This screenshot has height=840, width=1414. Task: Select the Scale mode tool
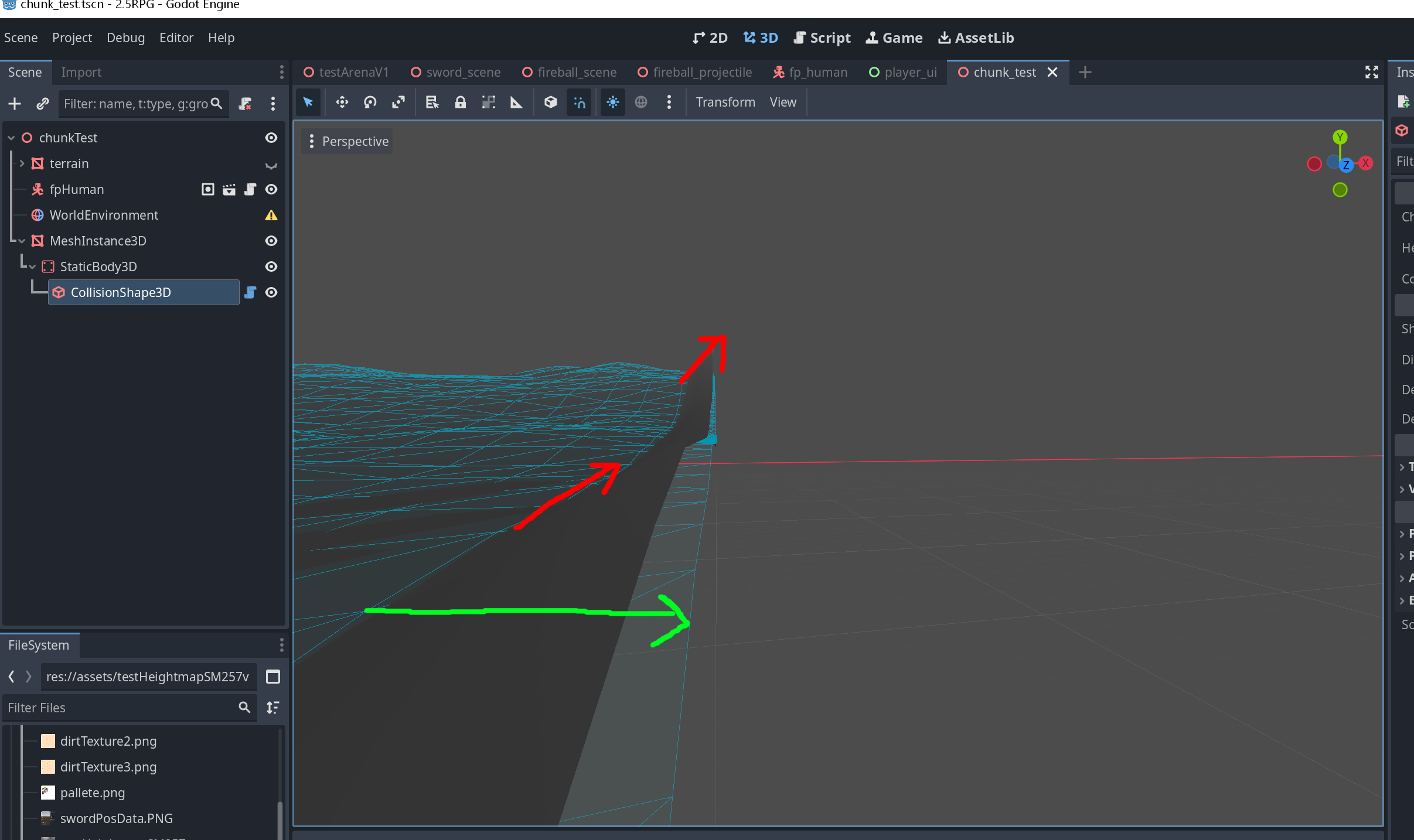coord(398,103)
